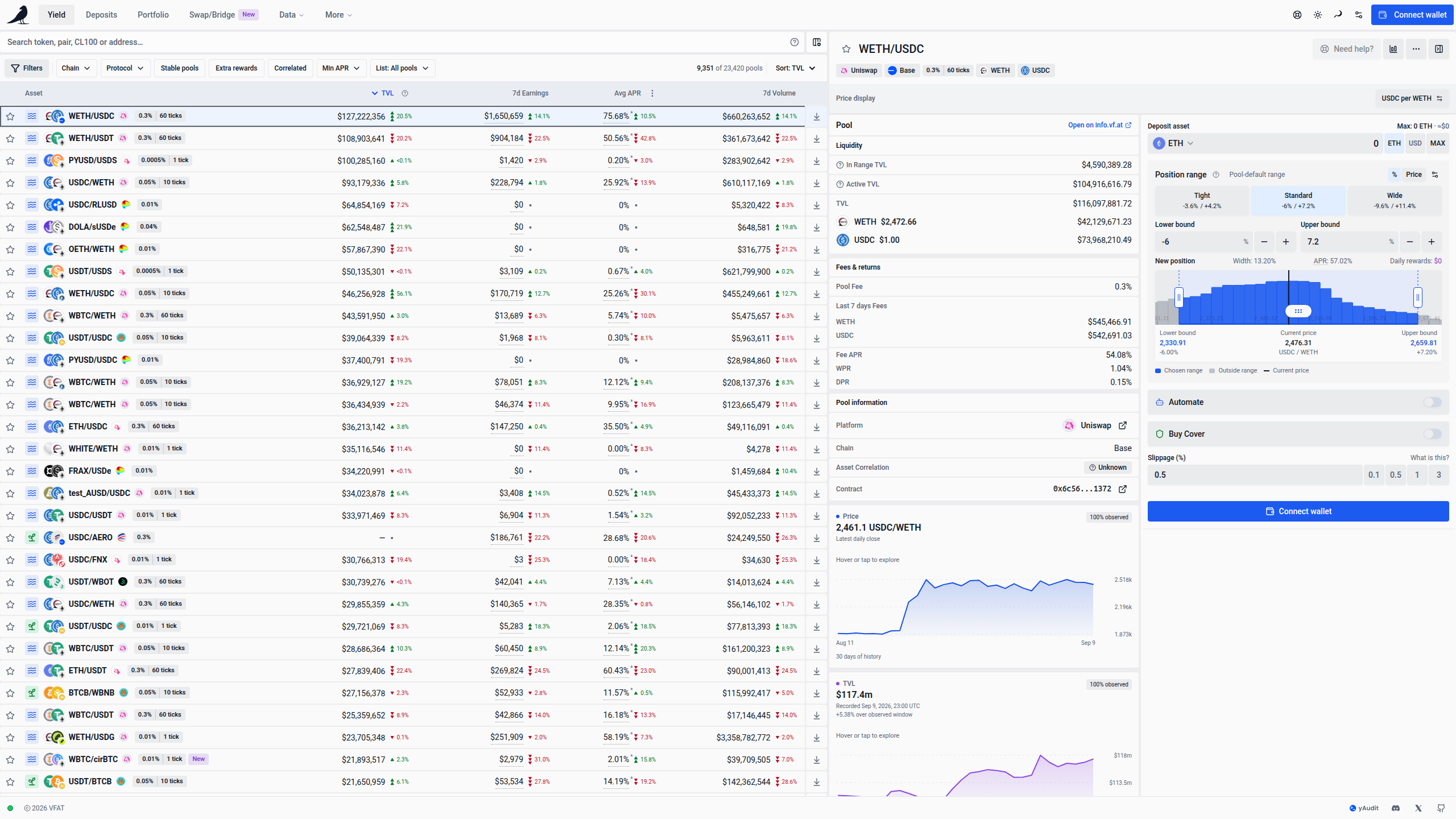Expand the Data menu
The image size is (1456, 819).
291,15
